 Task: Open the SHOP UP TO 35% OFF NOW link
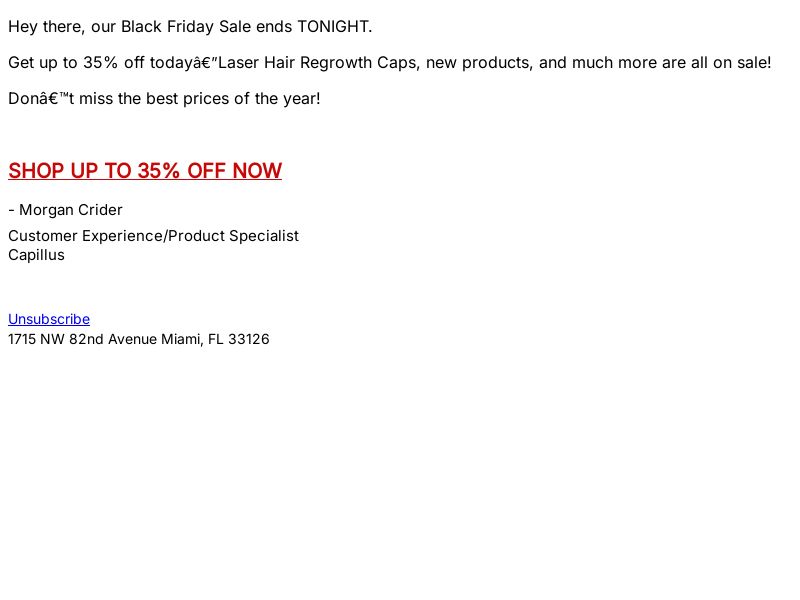coord(145,171)
